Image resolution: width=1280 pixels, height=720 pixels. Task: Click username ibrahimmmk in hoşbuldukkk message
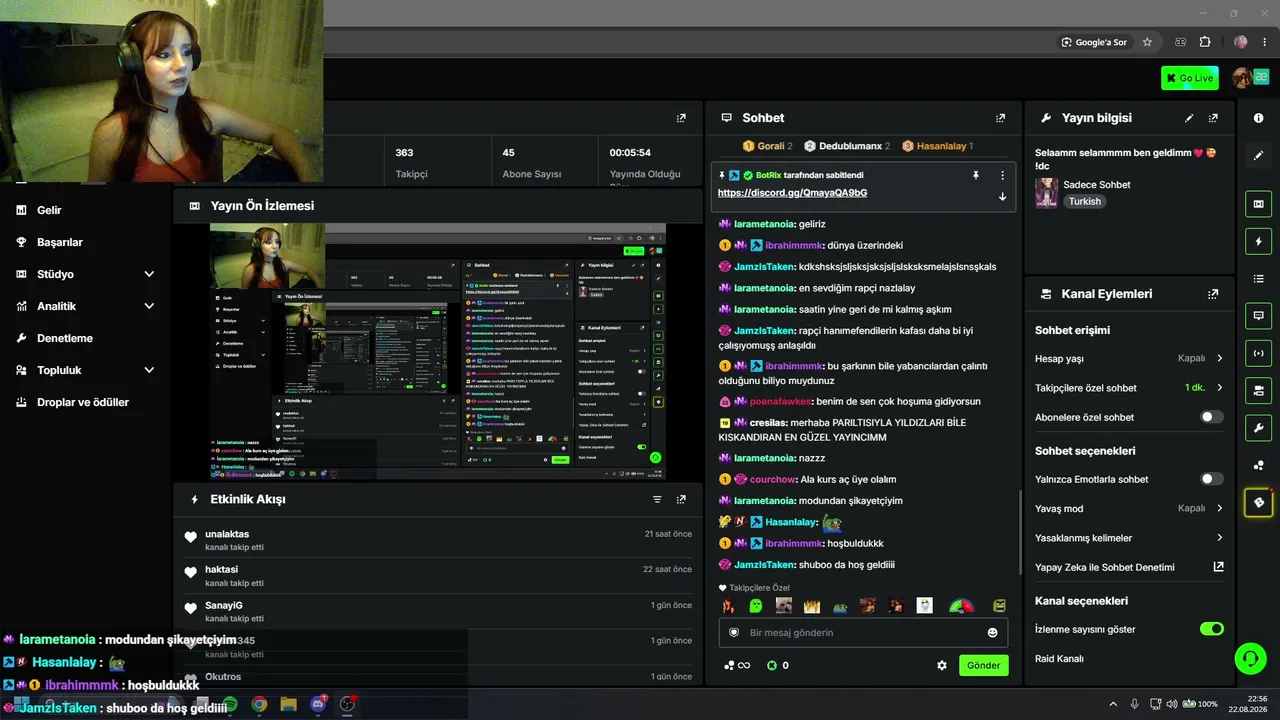pos(793,543)
